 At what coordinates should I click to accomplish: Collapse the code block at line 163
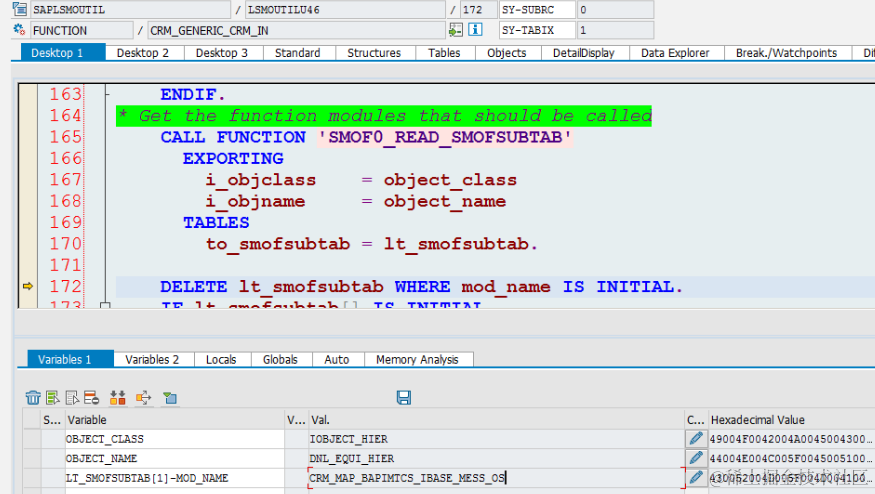(x=107, y=94)
